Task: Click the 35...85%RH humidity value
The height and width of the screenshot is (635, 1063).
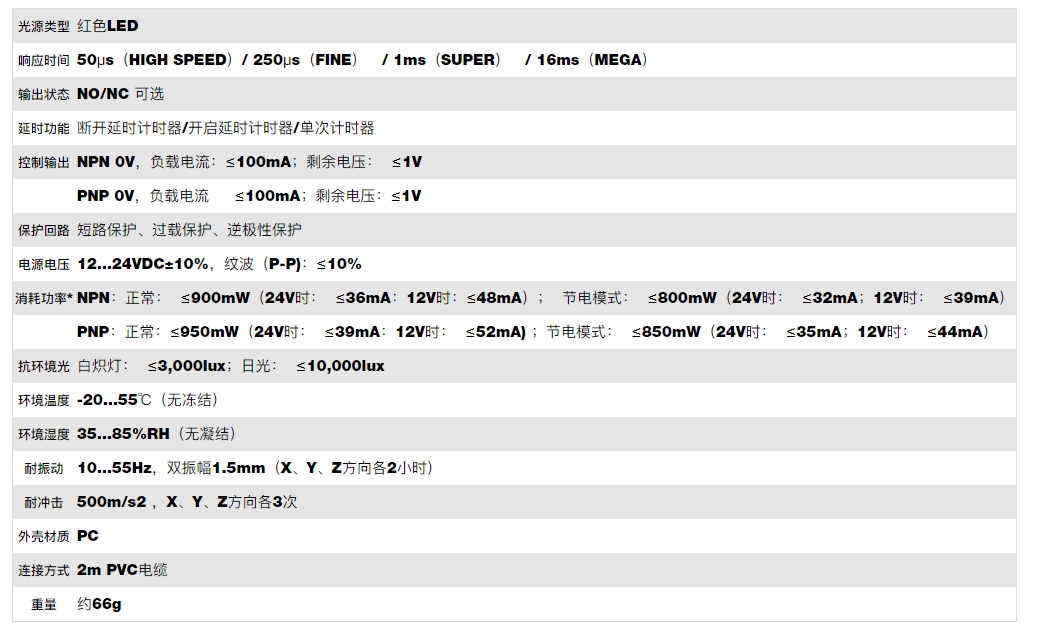Action: (123, 434)
